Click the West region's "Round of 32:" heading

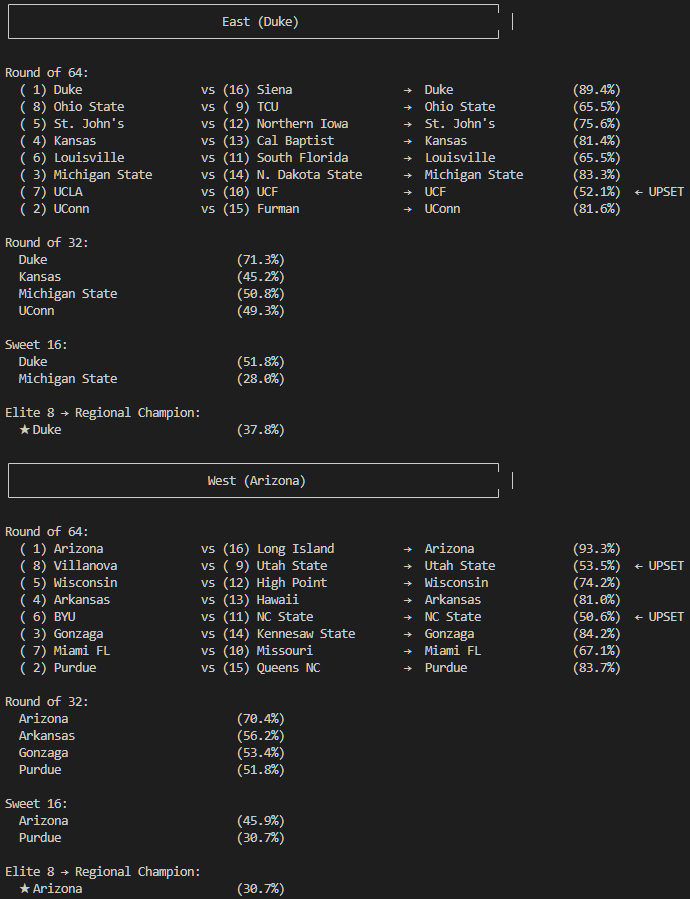(47, 702)
